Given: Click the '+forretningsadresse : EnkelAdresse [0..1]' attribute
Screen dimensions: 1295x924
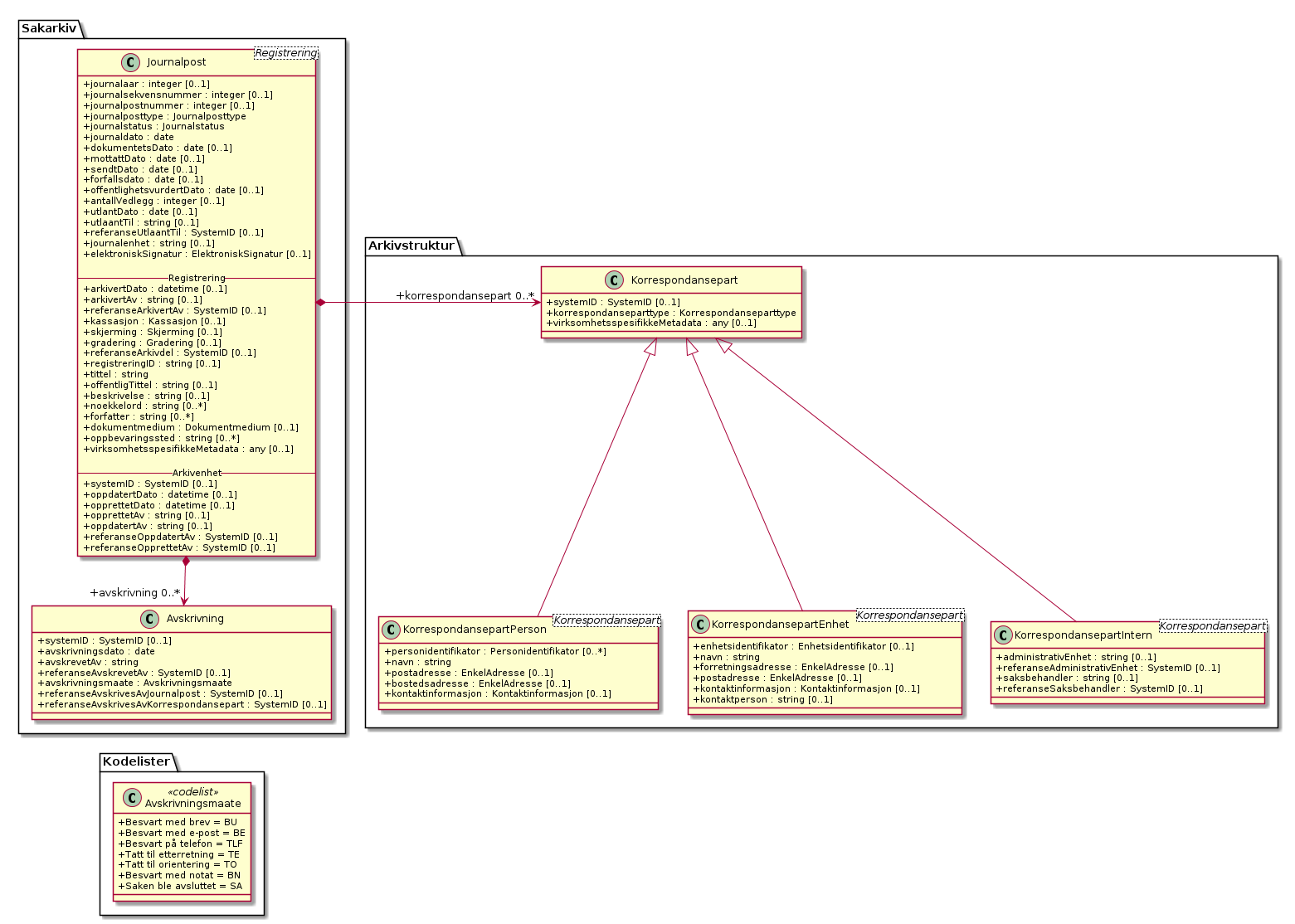Looking at the screenshot, I should coord(793,668).
